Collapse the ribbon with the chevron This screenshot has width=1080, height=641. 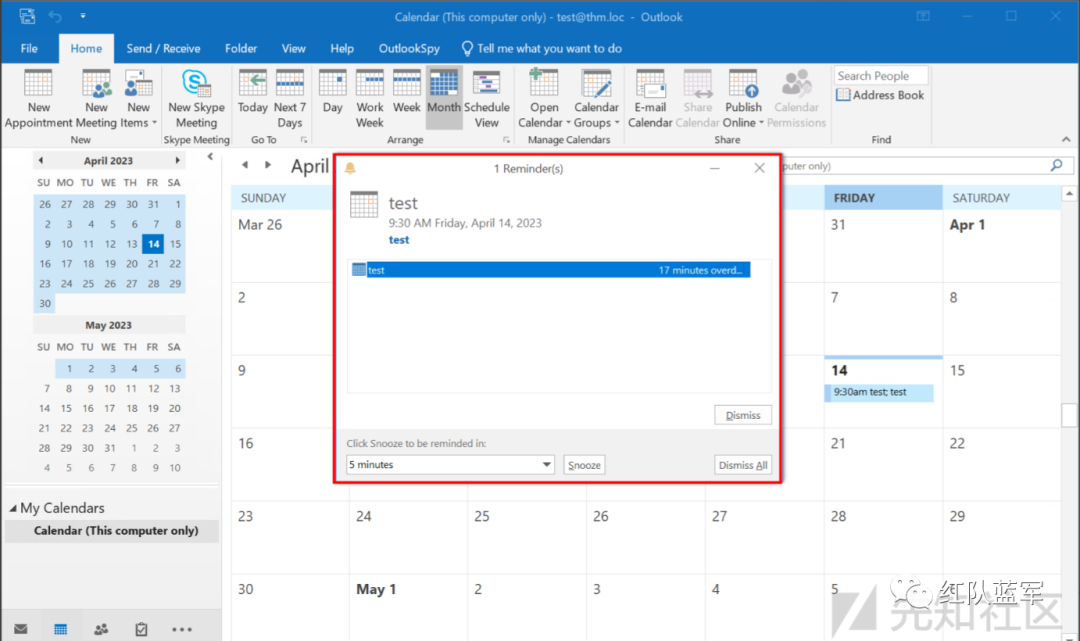tap(1066, 139)
